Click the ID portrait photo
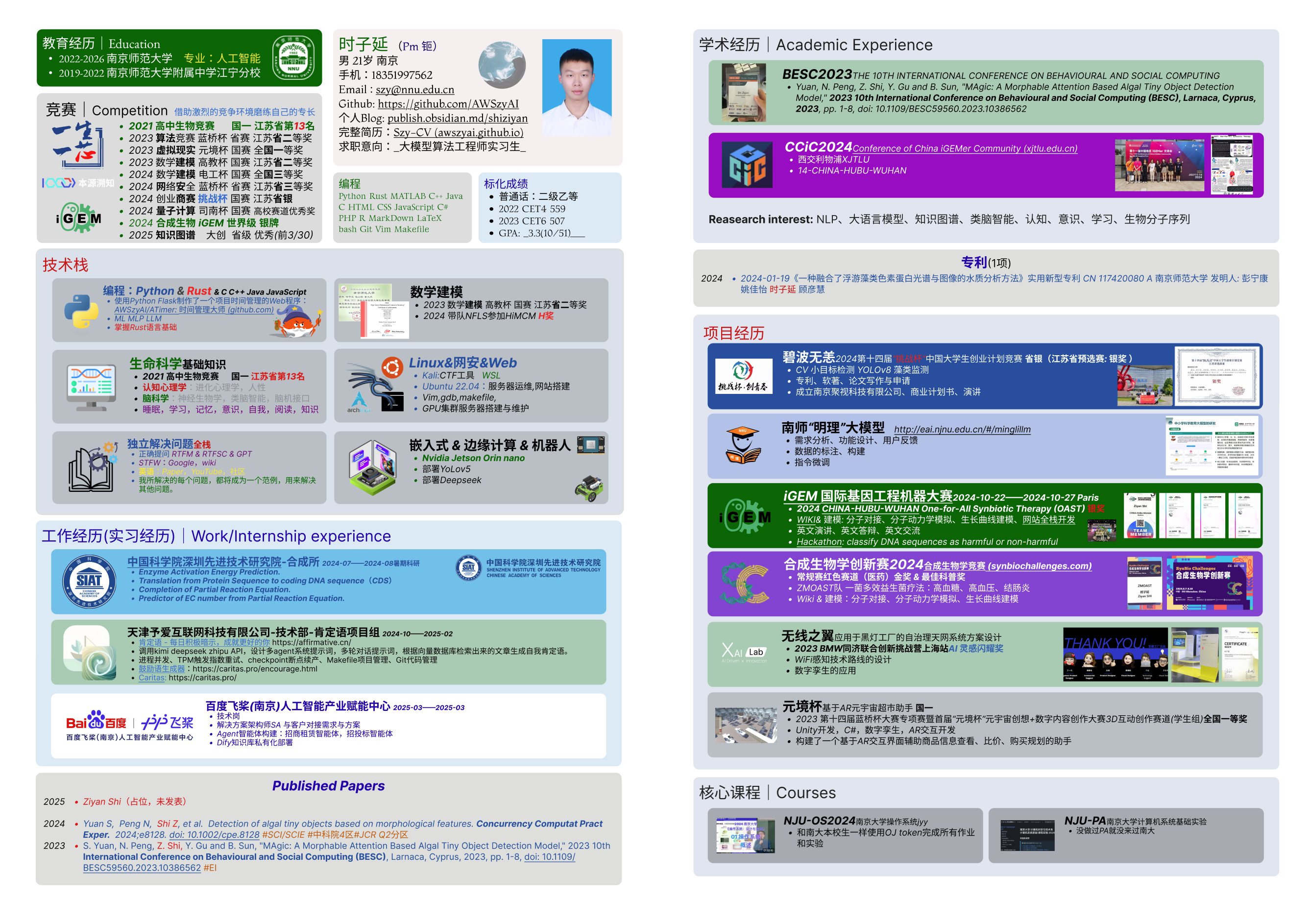1309x924 pixels. tap(577, 87)
